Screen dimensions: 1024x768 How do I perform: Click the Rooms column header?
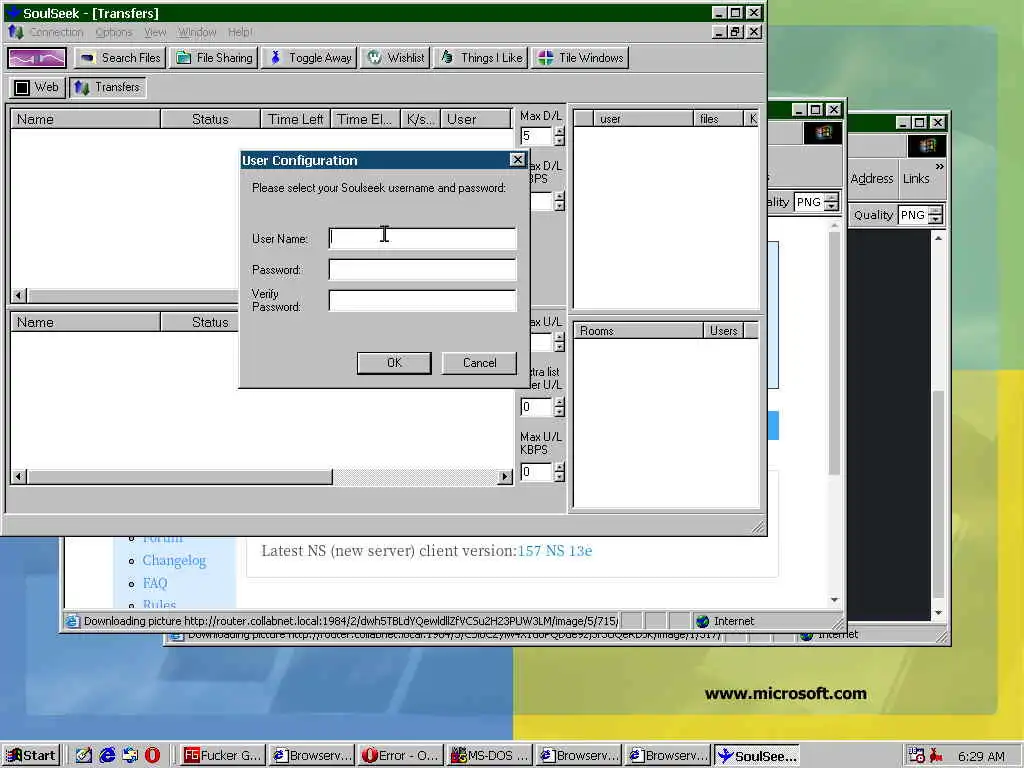(x=638, y=330)
